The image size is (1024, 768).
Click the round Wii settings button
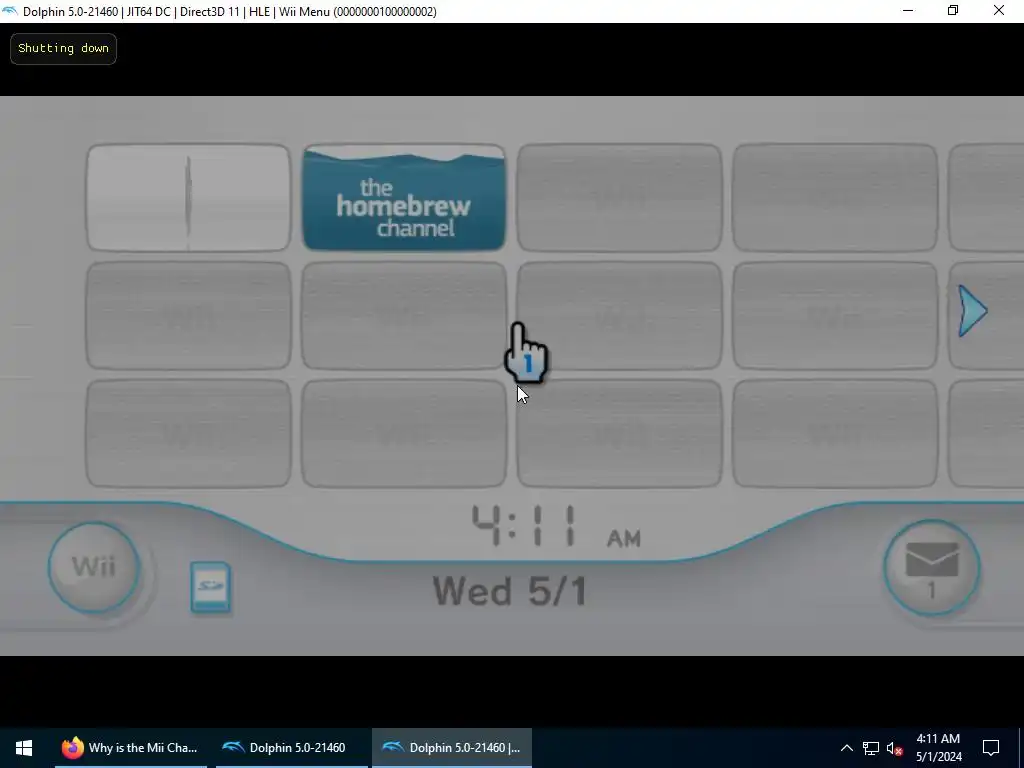pos(94,567)
